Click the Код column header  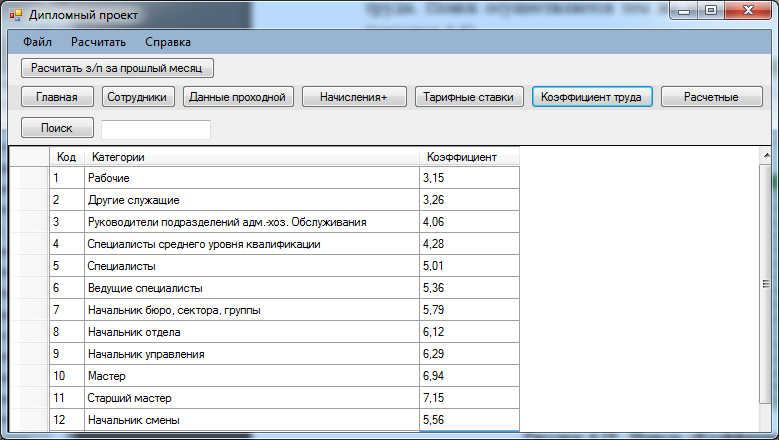click(x=67, y=157)
